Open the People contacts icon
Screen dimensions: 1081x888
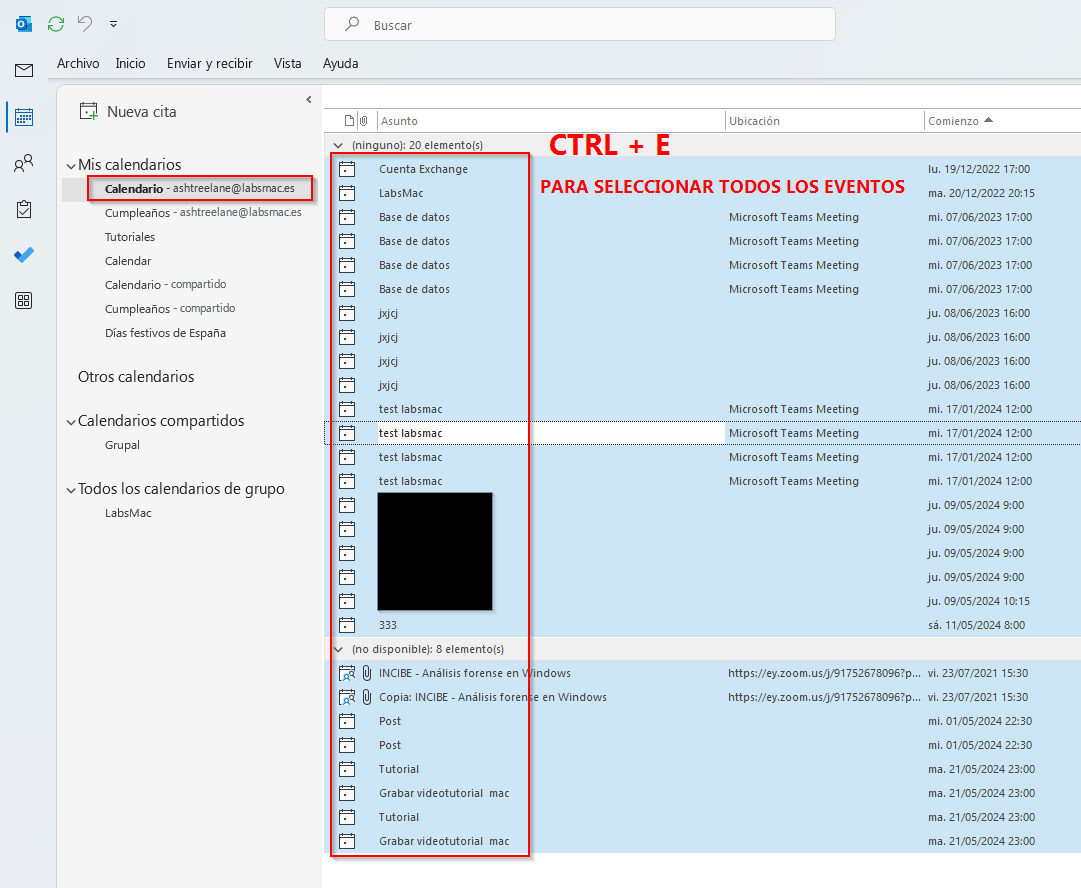(24, 163)
